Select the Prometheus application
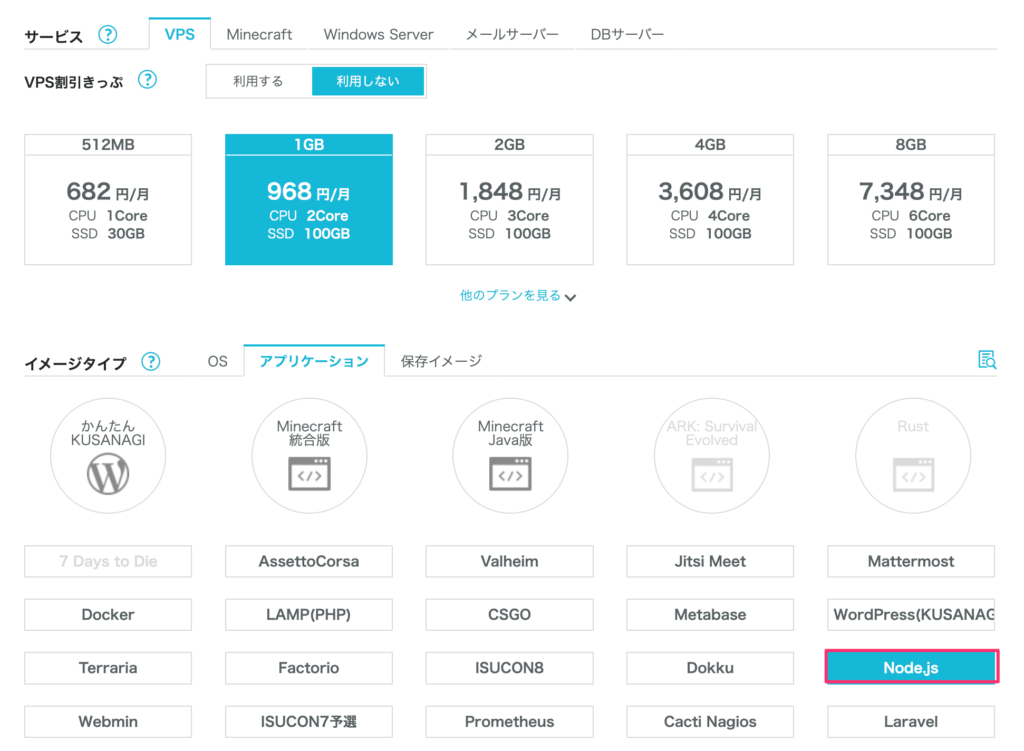Viewport: 1024px width, 751px height. click(509, 722)
